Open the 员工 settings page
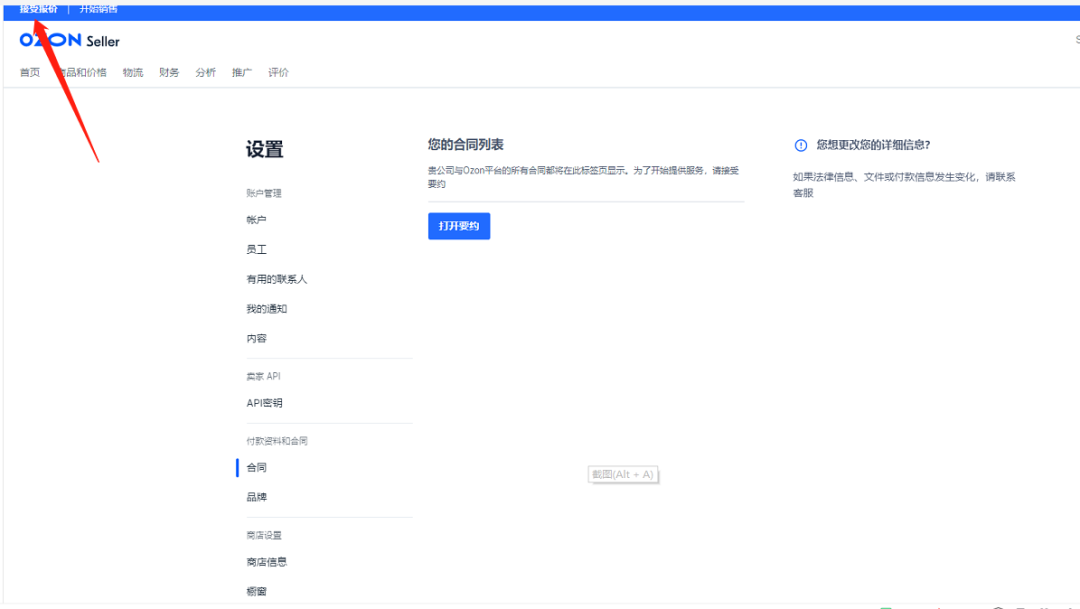1080x609 pixels. (257, 249)
